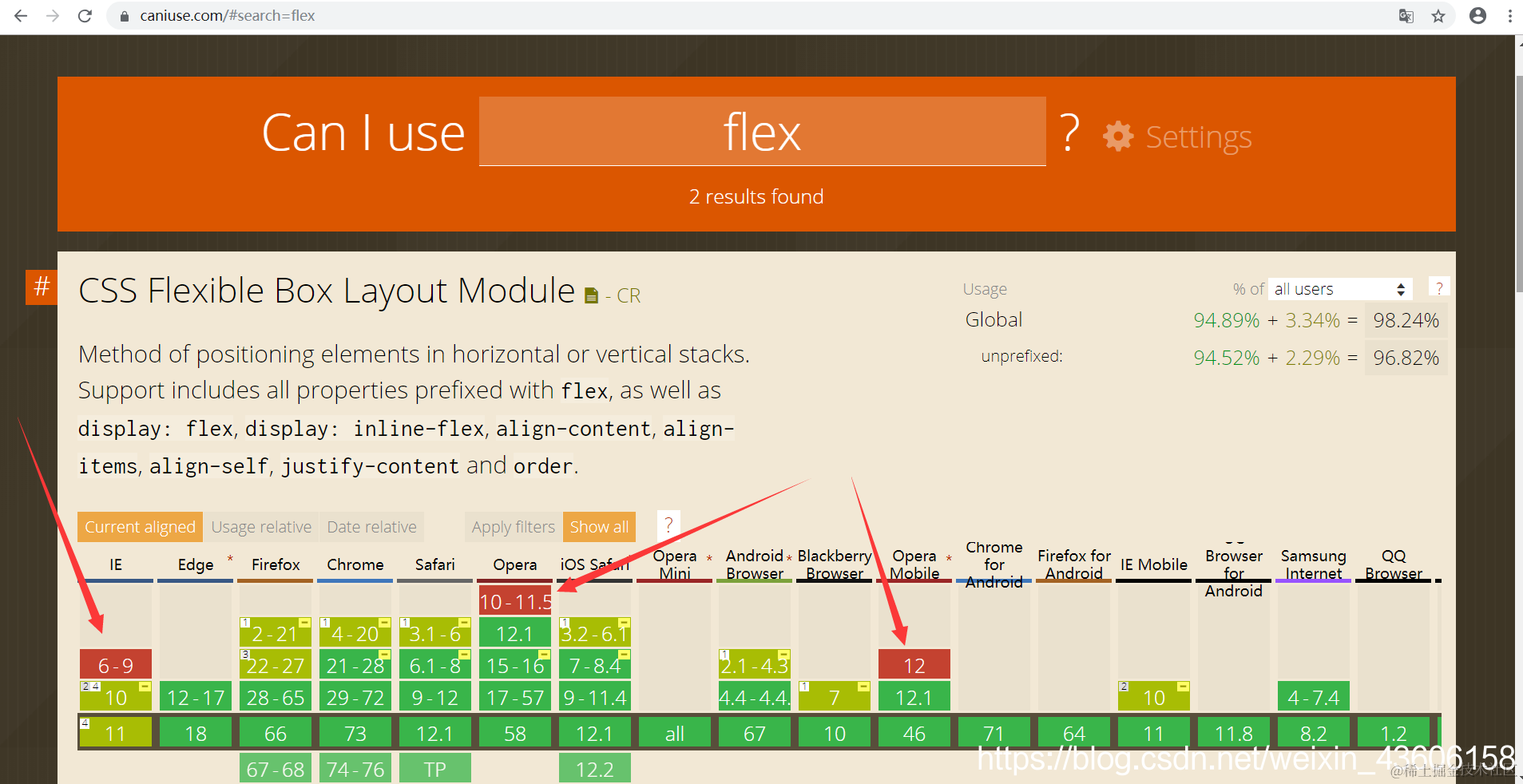The image size is (1523, 784).
Task: Click the Settings gear icon
Action: click(x=1118, y=137)
